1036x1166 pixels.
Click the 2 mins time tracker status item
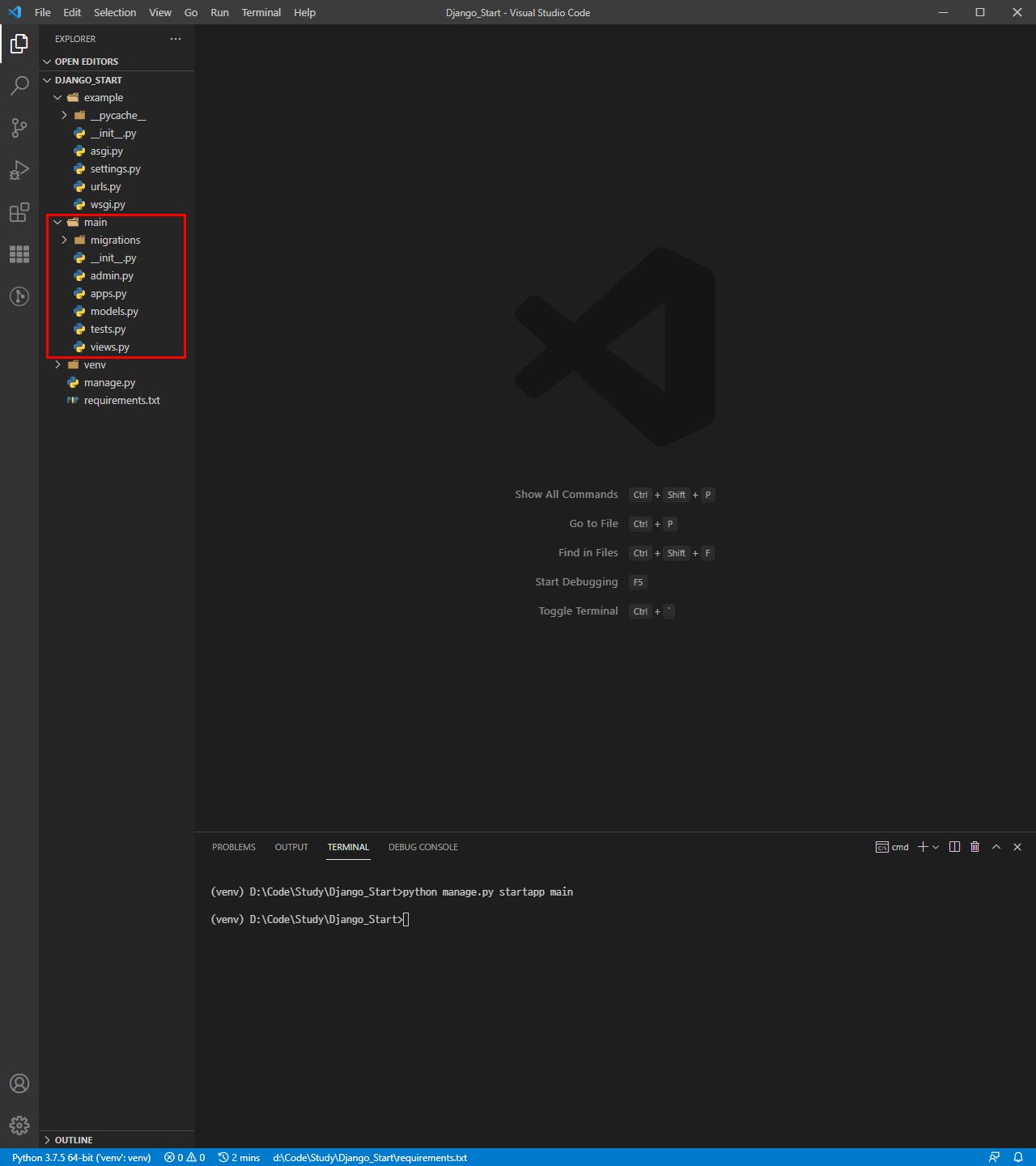point(240,1157)
